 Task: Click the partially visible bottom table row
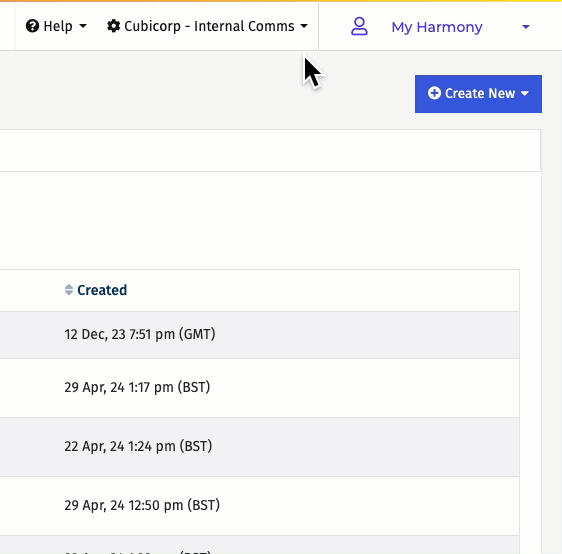(x=259, y=545)
